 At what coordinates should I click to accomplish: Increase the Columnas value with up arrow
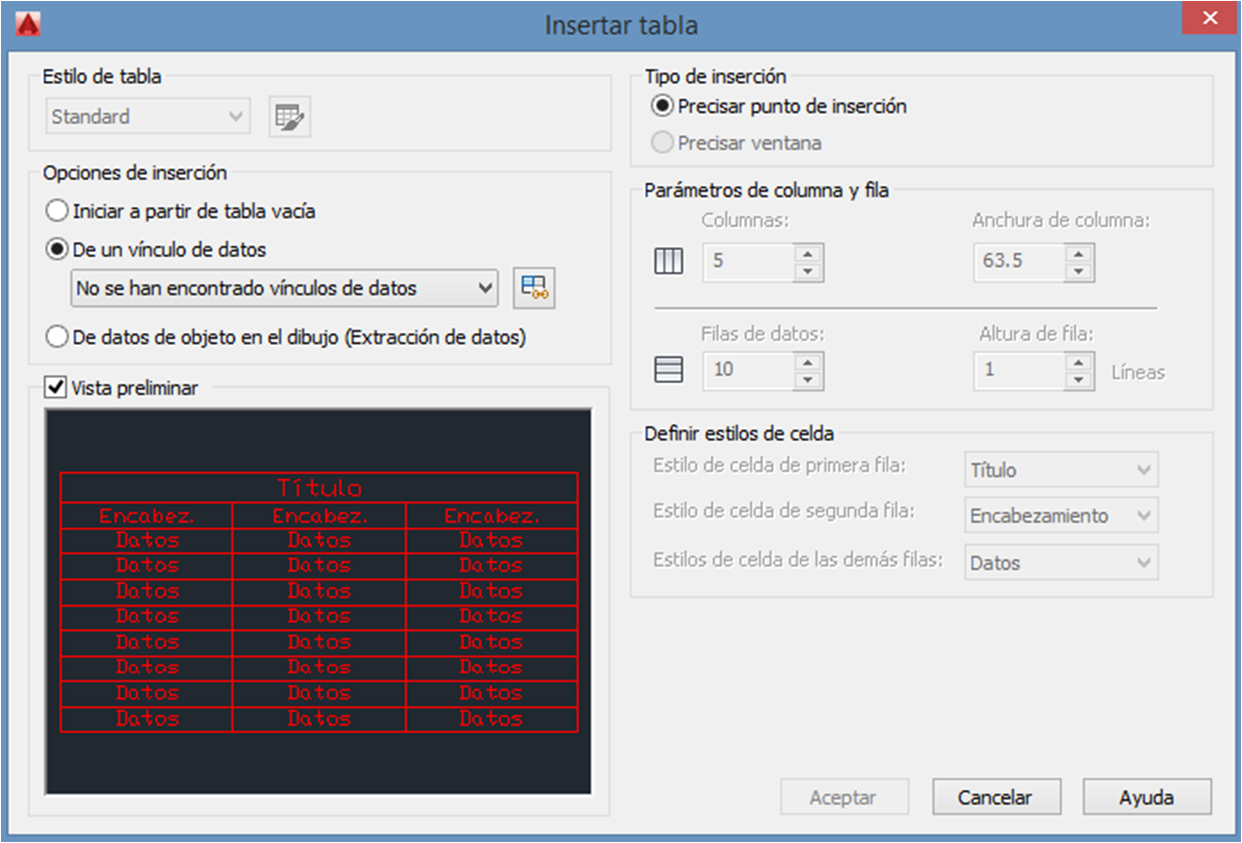[808, 252]
